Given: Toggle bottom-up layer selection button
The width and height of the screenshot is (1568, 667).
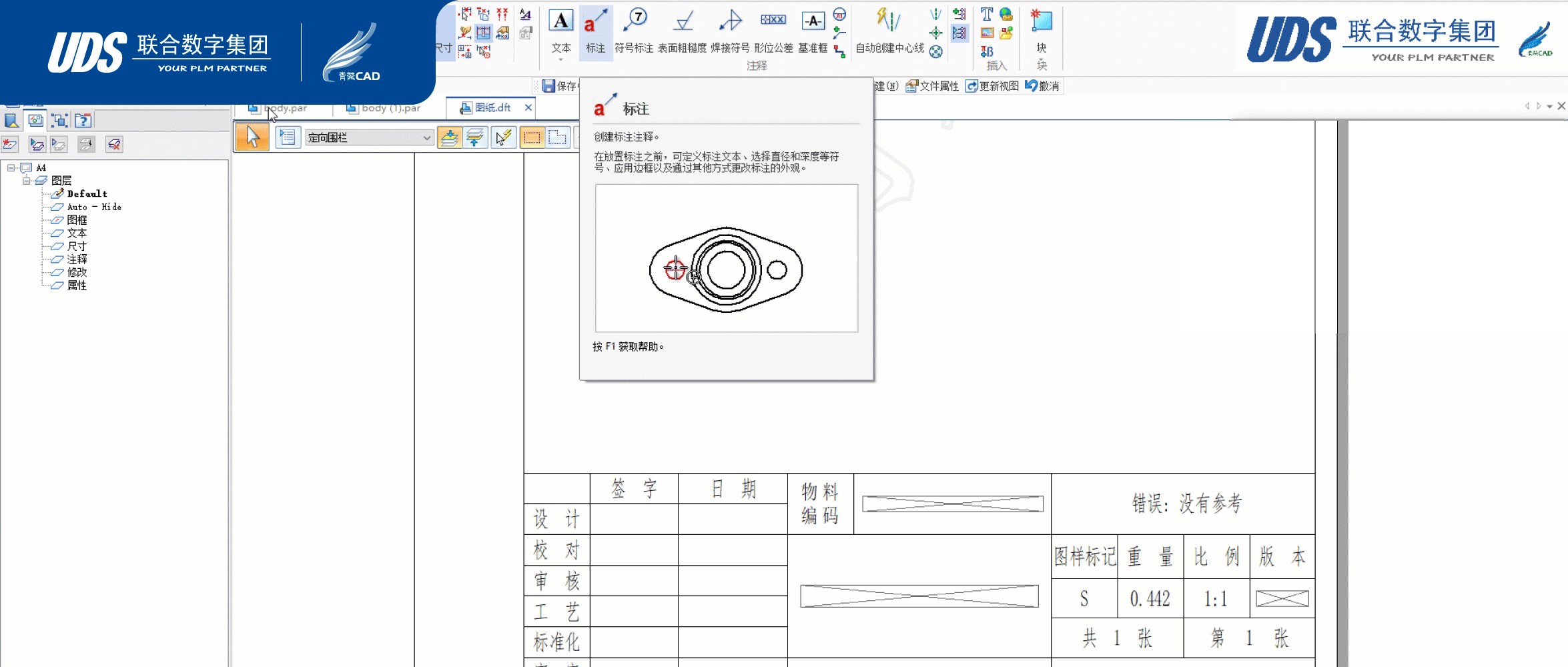Looking at the screenshot, I should point(475,137).
